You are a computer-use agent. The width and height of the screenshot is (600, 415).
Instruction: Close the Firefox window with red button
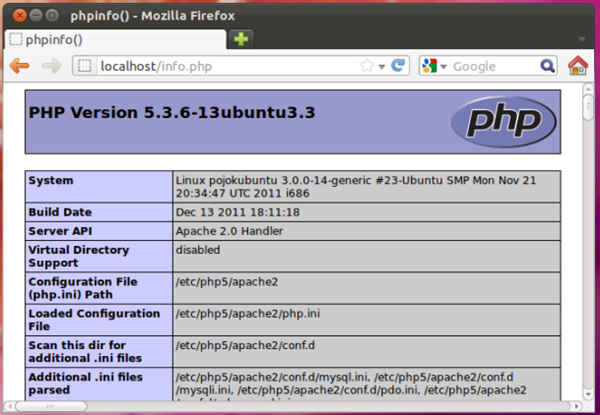pos(20,15)
